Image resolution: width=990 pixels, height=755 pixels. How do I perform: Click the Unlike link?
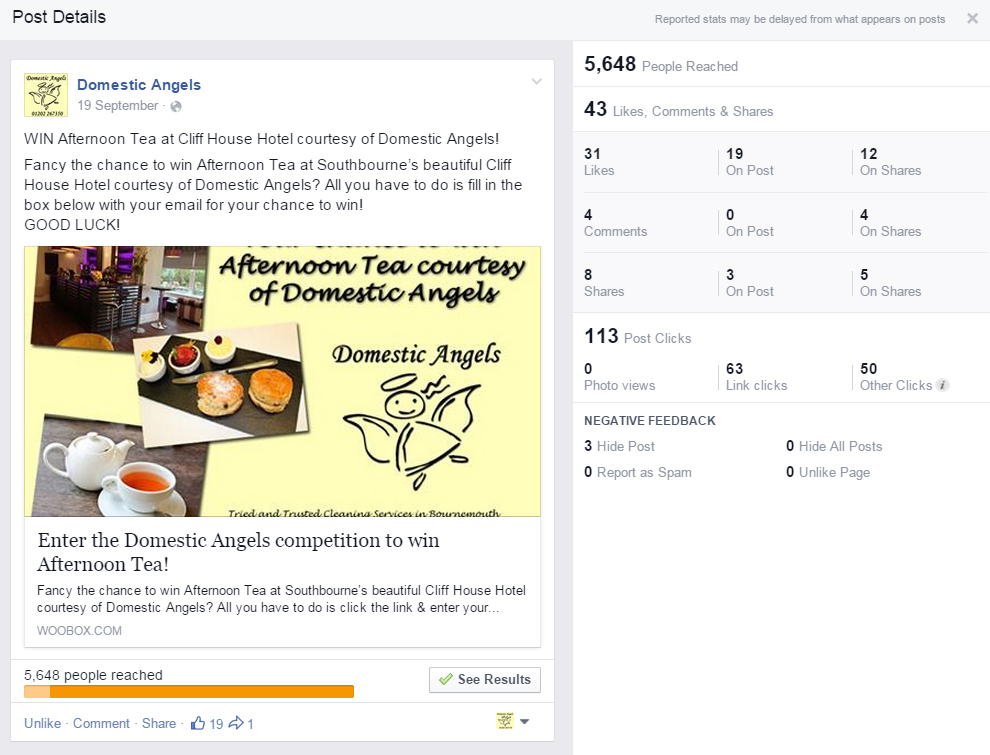42,723
